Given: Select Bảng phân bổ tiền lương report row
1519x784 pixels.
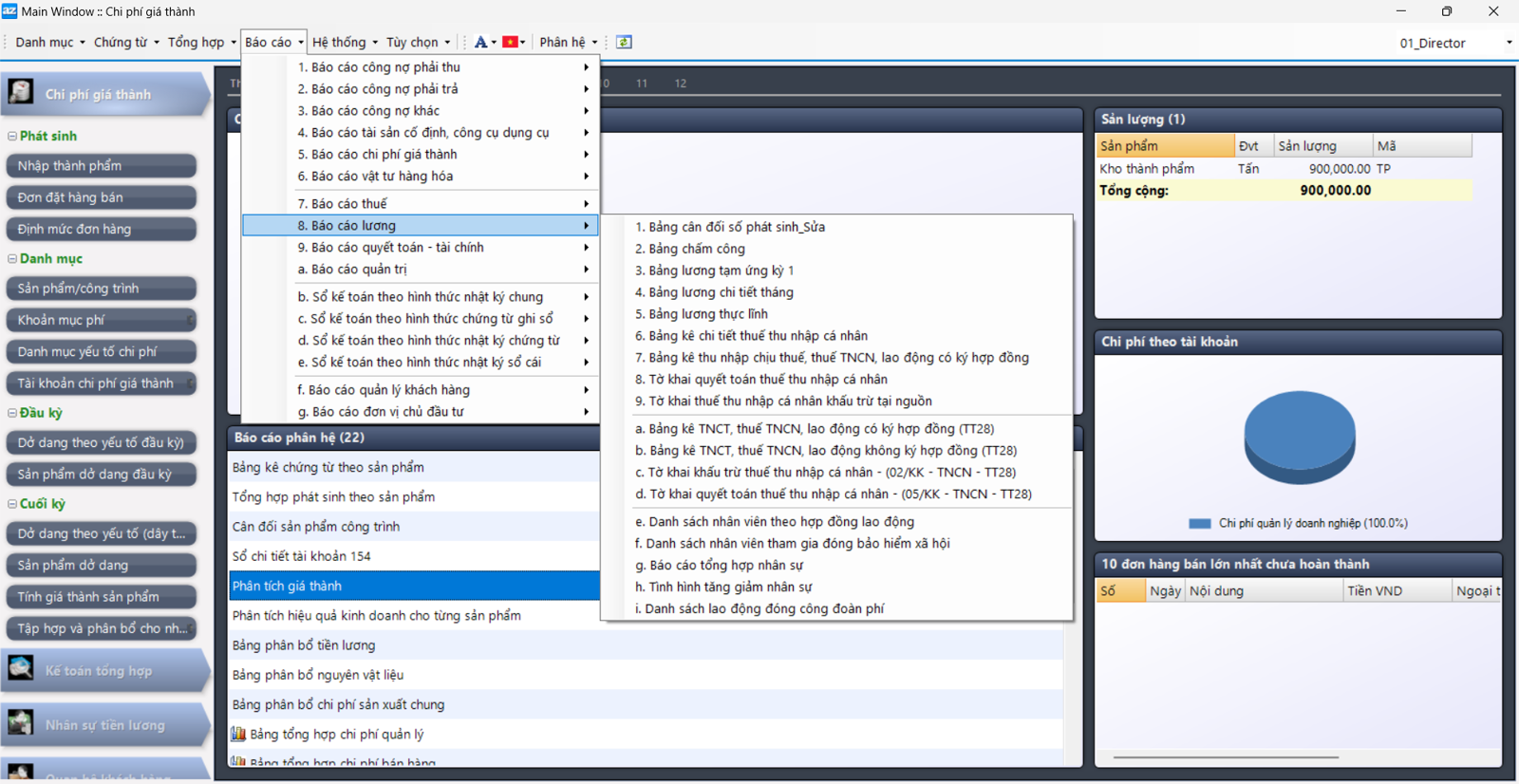Looking at the screenshot, I should coord(304,645).
